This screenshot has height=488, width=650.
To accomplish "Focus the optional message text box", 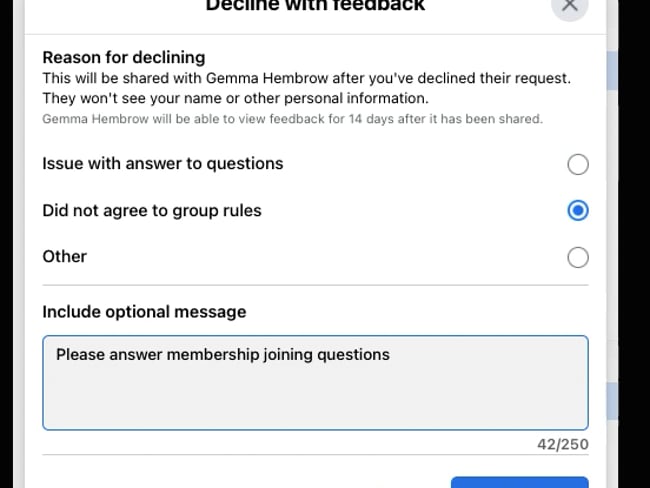I will coord(315,395).
